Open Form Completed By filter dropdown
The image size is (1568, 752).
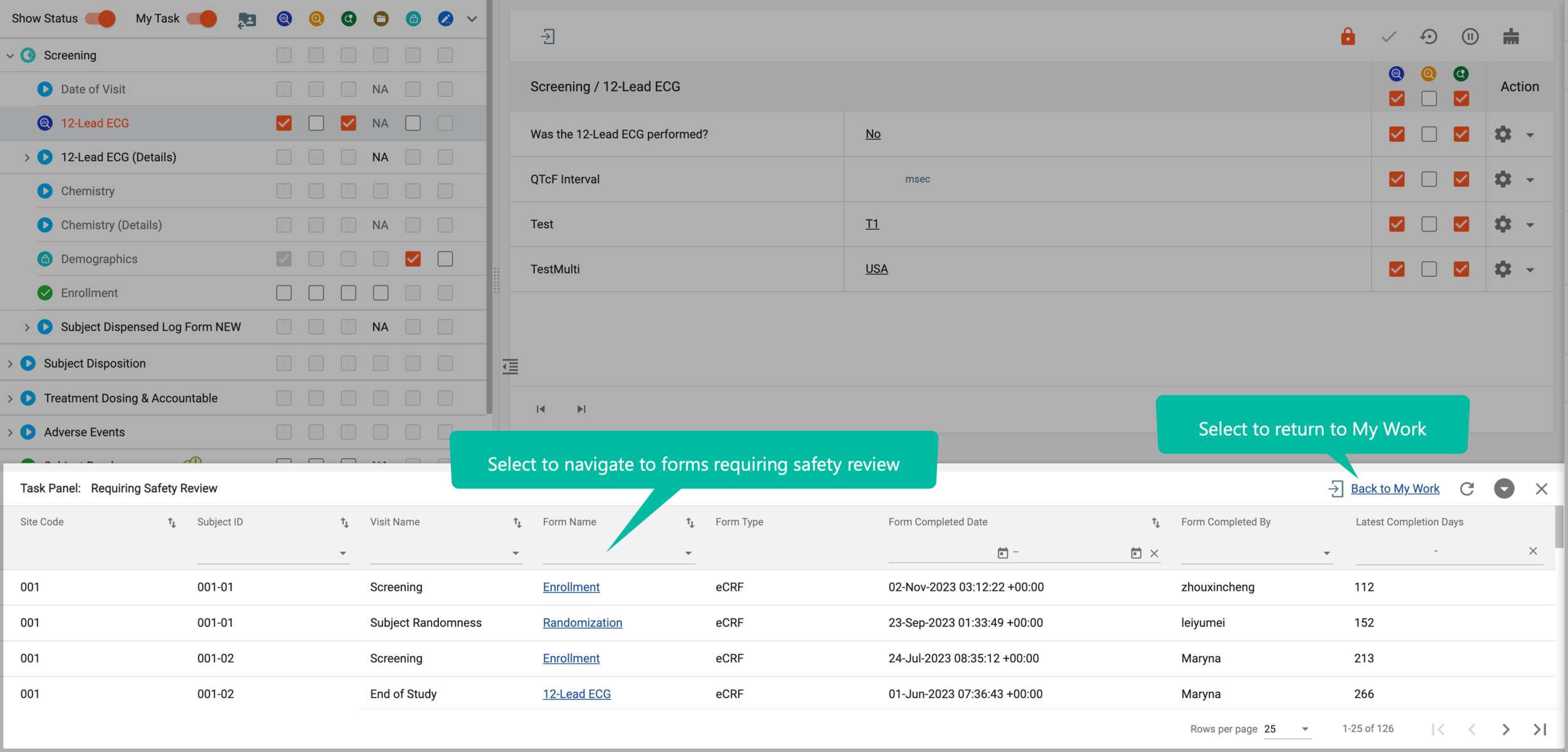(1327, 553)
